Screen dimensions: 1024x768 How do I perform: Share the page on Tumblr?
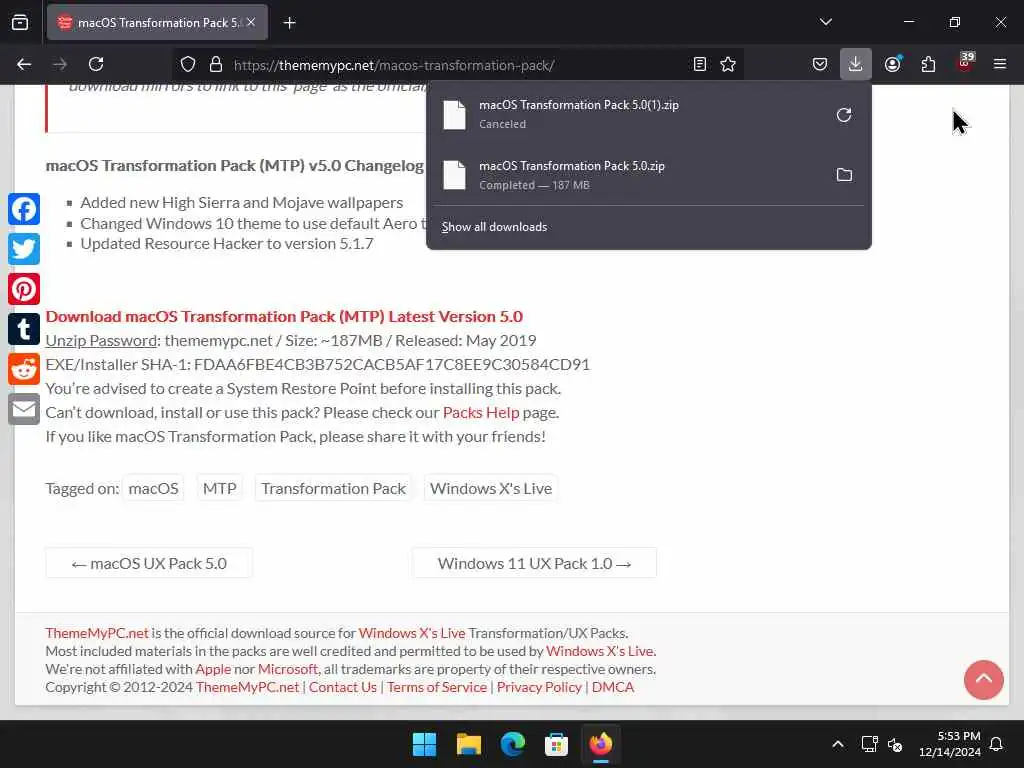point(24,328)
